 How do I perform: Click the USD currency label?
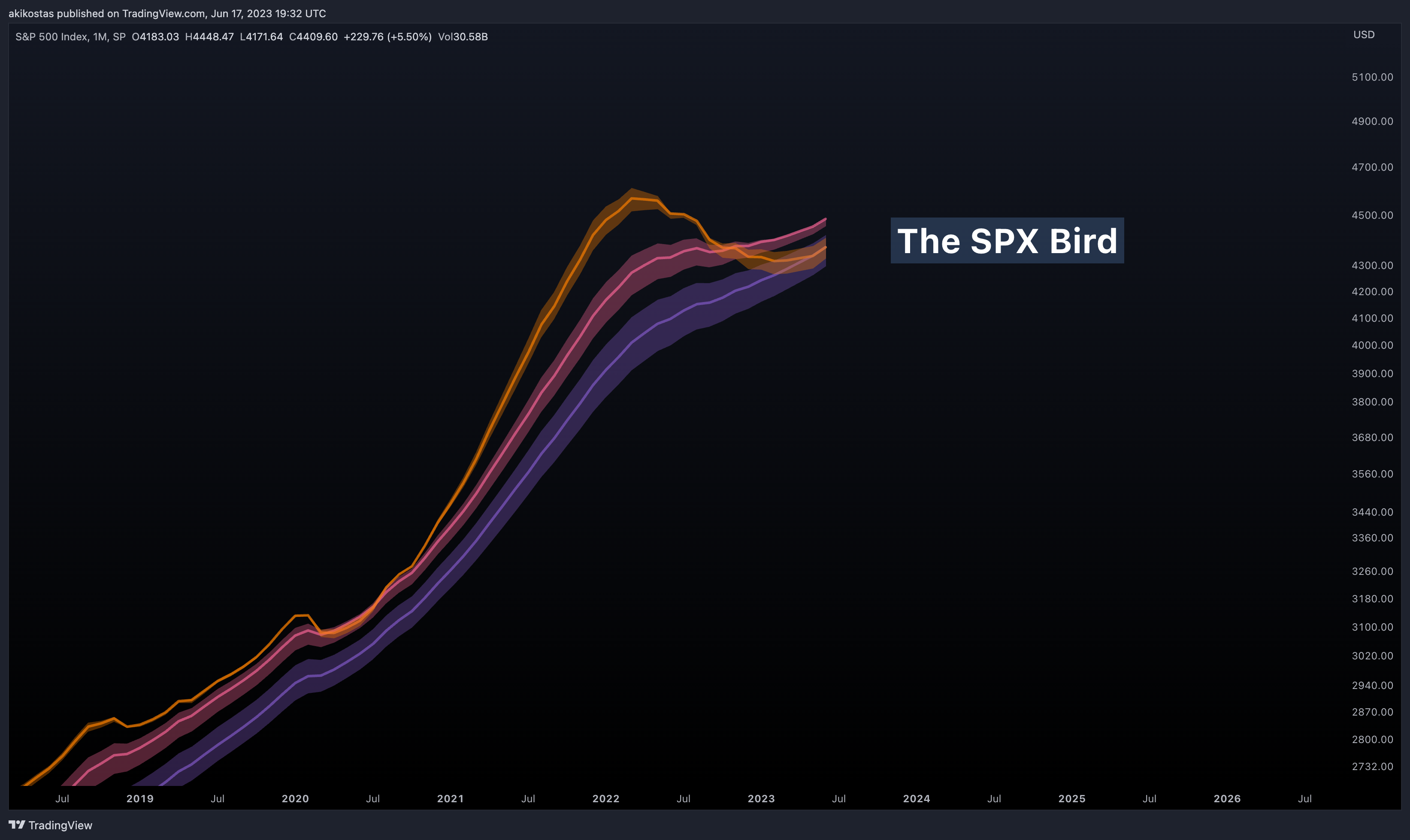tap(1364, 34)
